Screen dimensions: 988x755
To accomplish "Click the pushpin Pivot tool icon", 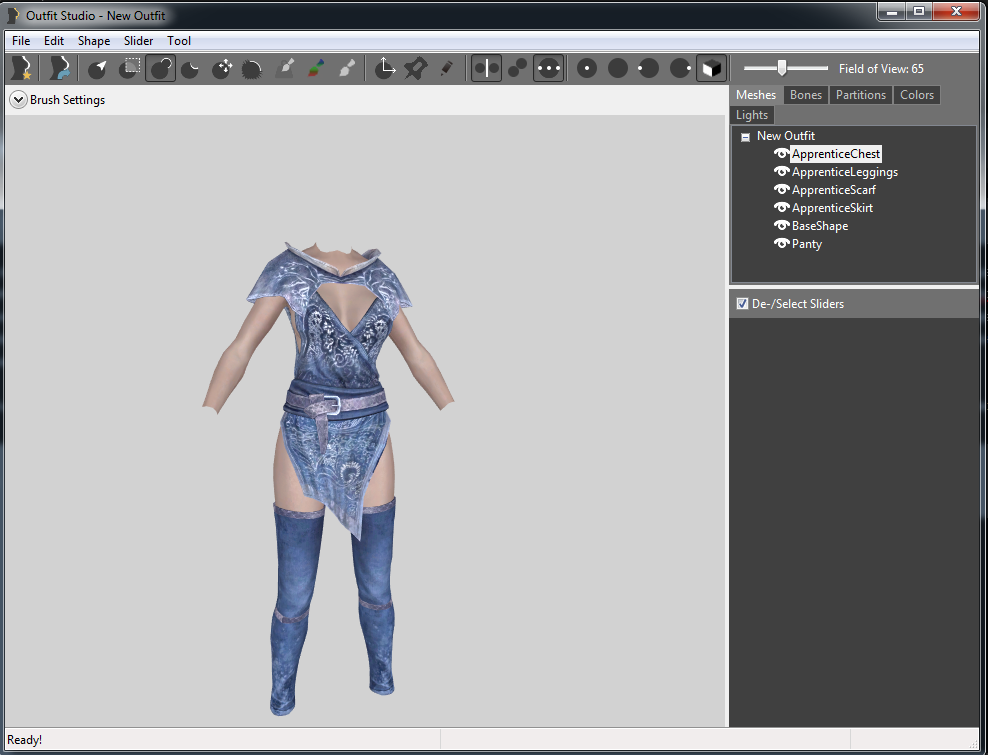I will (x=415, y=68).
